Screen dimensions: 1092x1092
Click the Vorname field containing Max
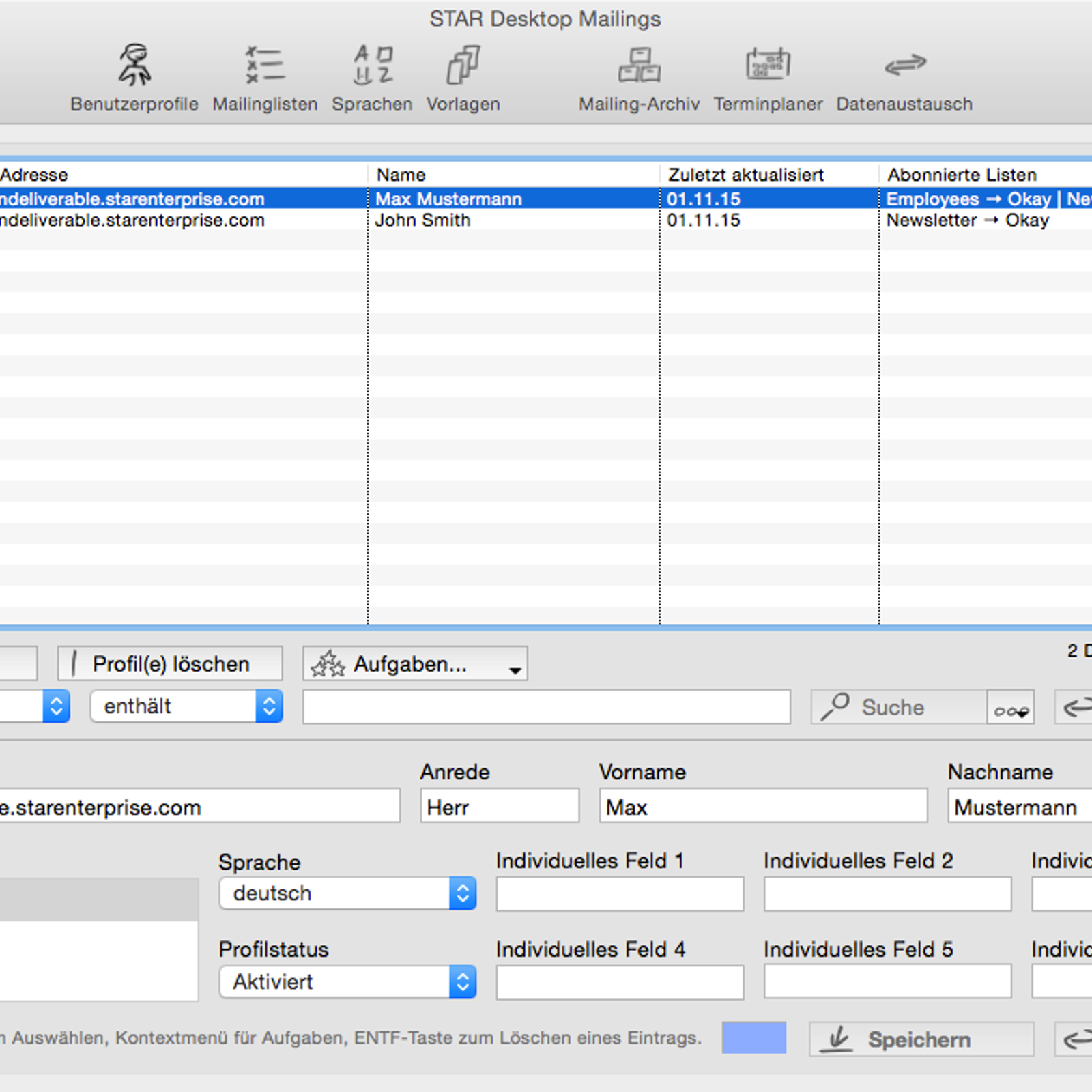click(x=764, y=806)
